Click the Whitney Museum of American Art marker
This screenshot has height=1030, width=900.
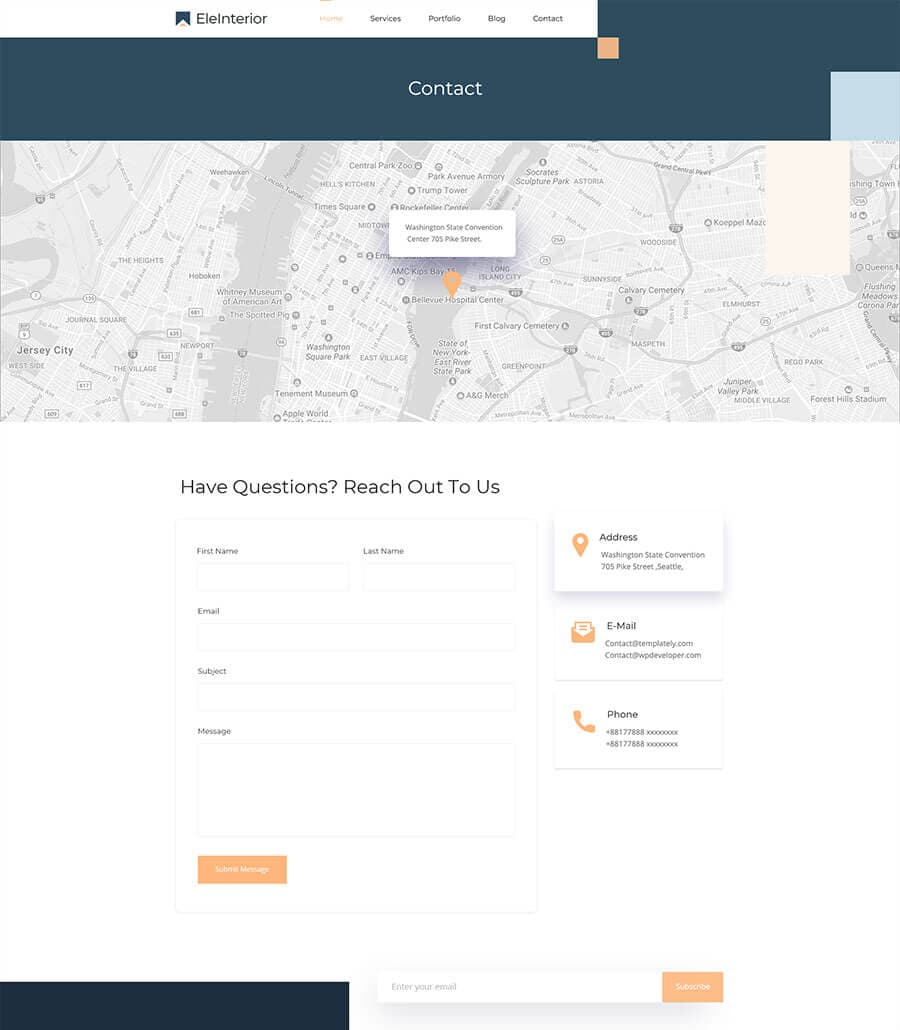(288, 297)
